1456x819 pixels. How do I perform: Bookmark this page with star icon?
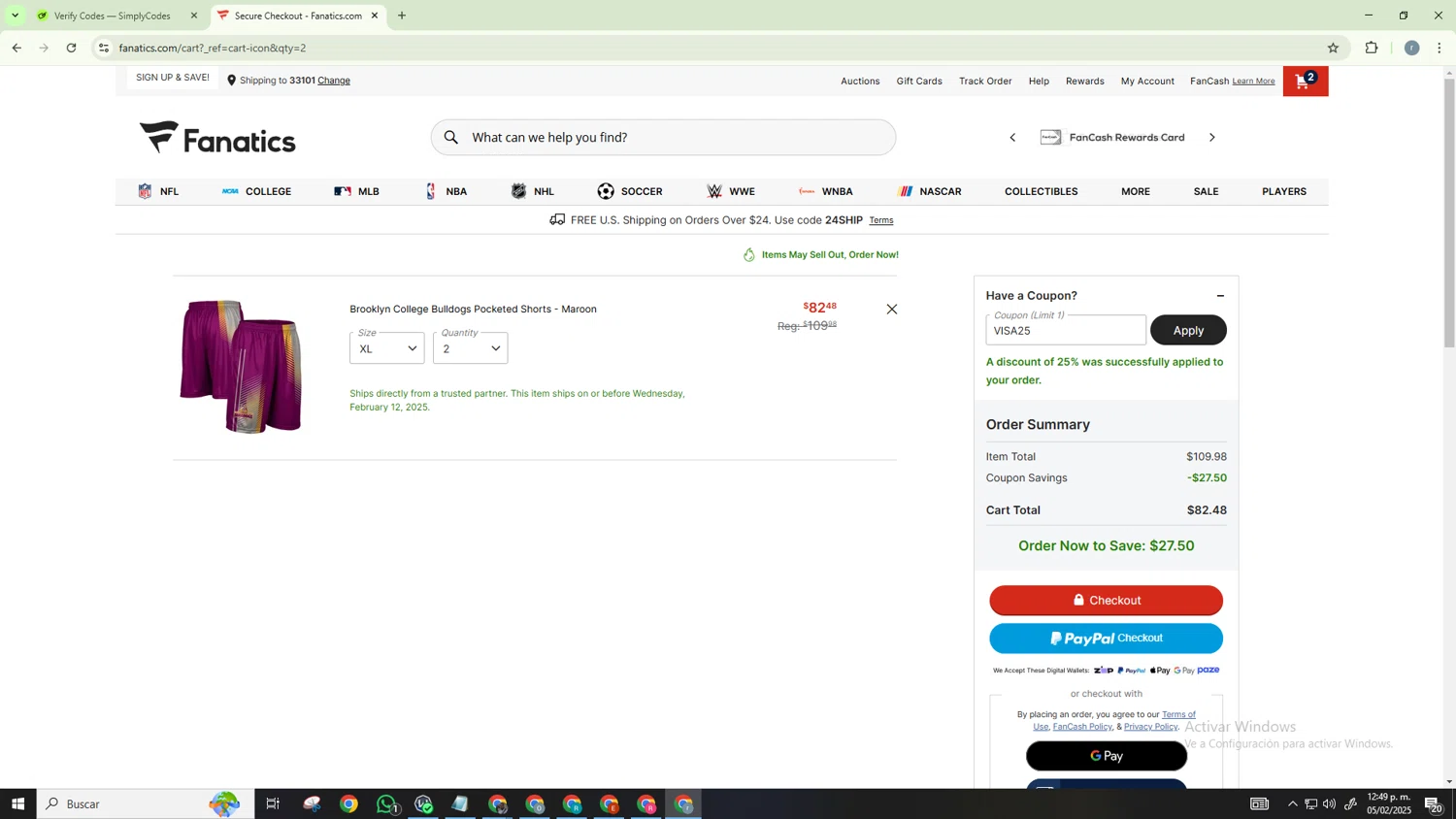click(1333, 48)
